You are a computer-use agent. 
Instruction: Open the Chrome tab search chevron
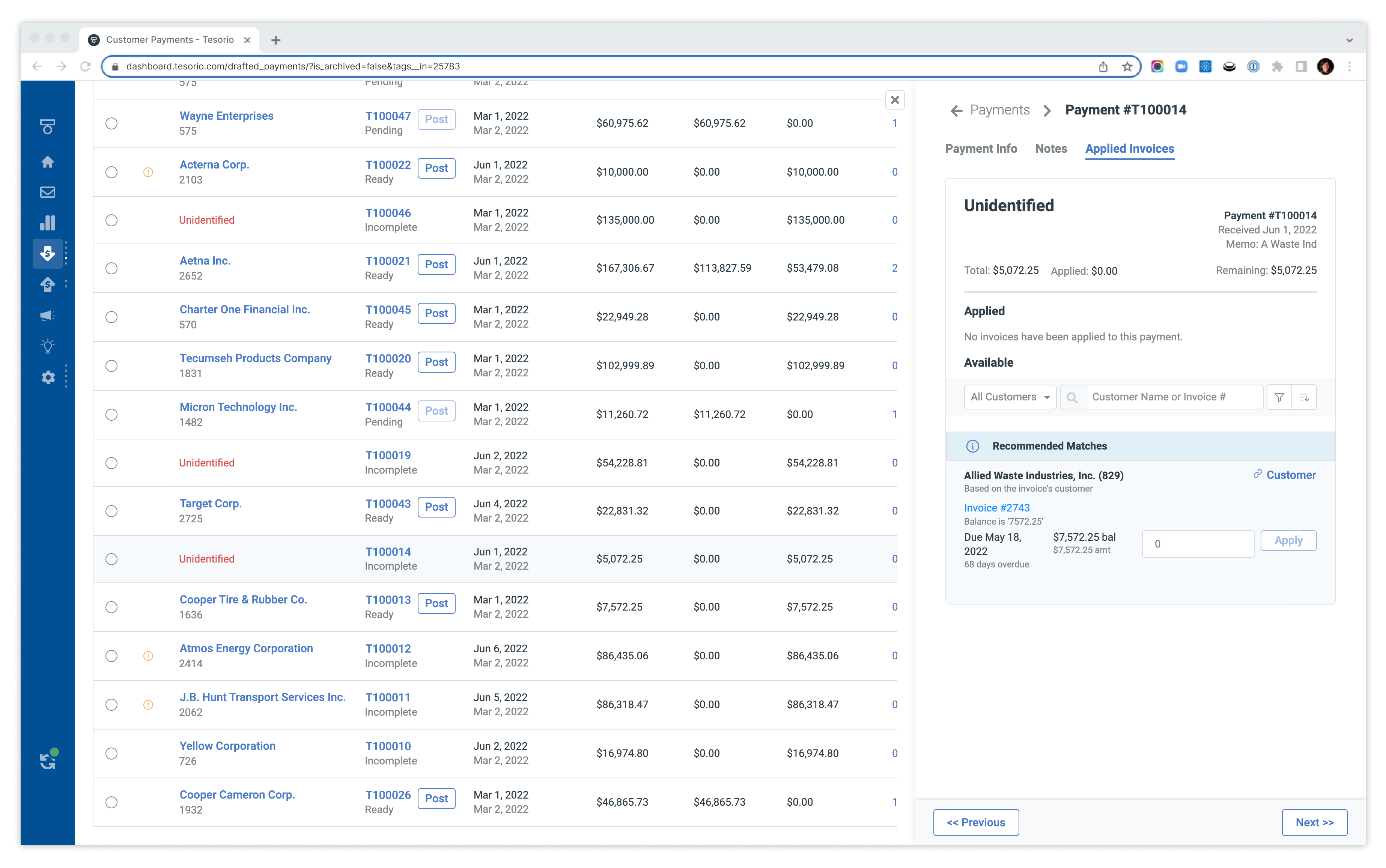tap(1349, 40)
